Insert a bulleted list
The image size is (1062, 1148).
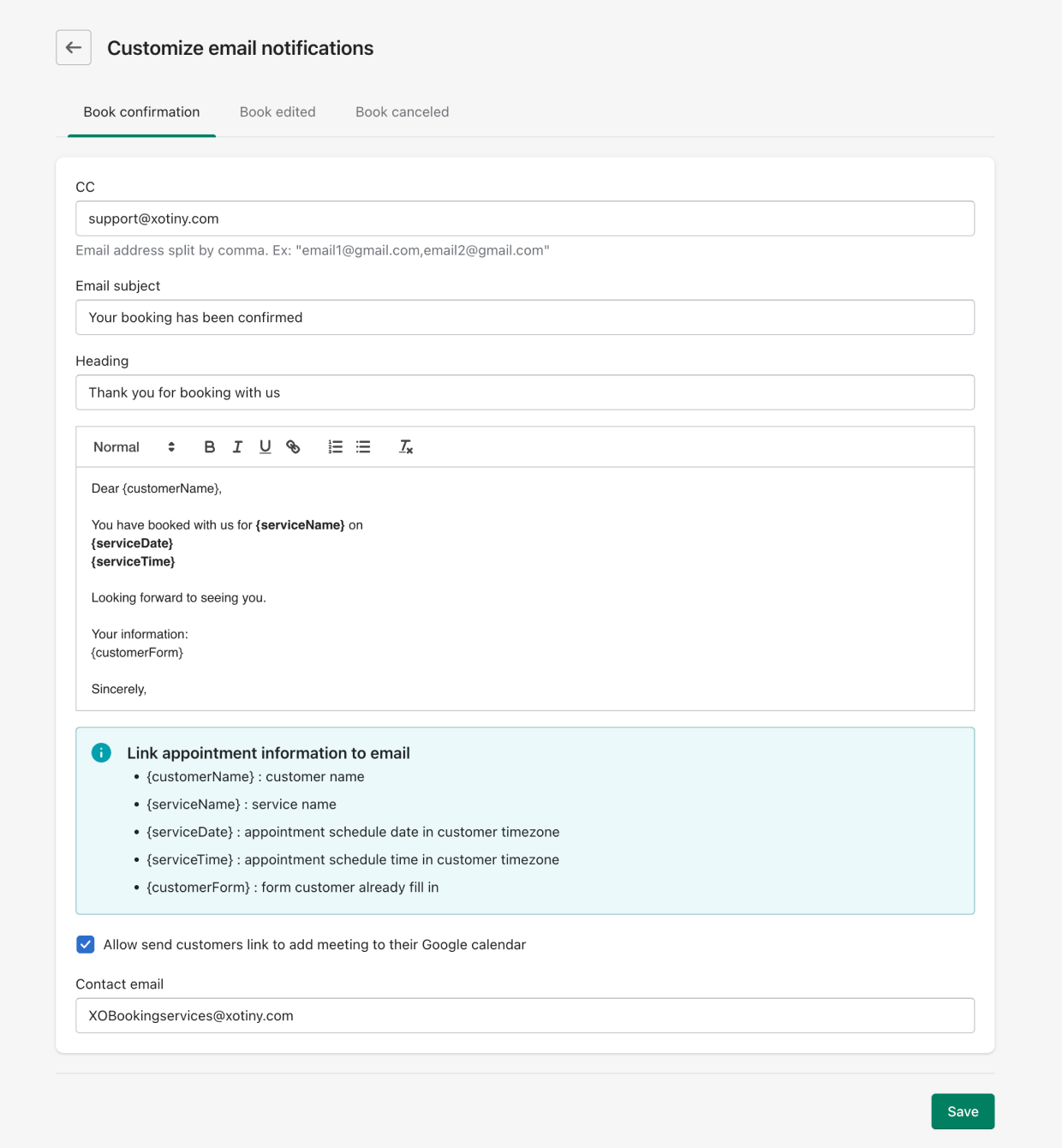coord(363,447)
